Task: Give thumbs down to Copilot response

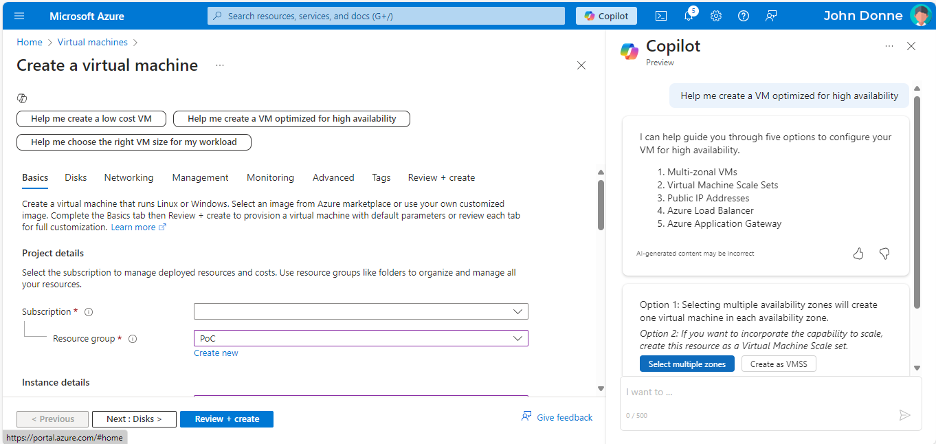Action: (885, 254)
